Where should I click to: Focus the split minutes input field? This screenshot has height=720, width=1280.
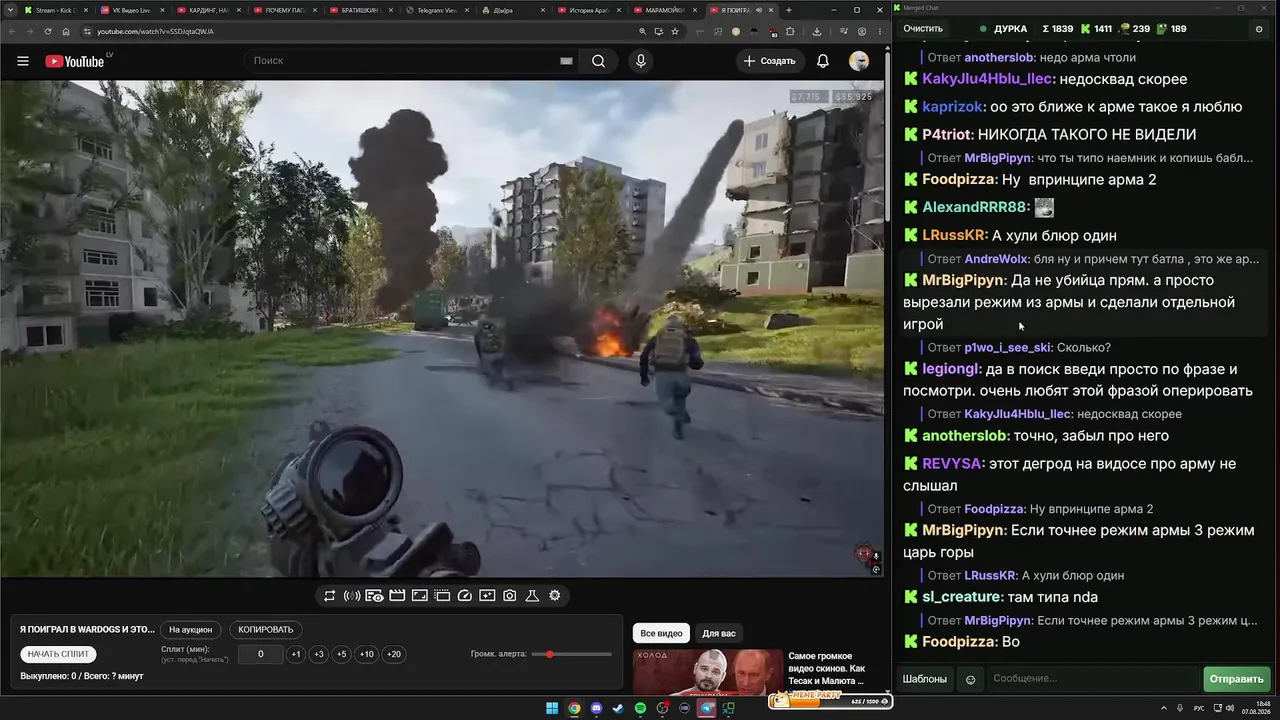click(260, 655)
